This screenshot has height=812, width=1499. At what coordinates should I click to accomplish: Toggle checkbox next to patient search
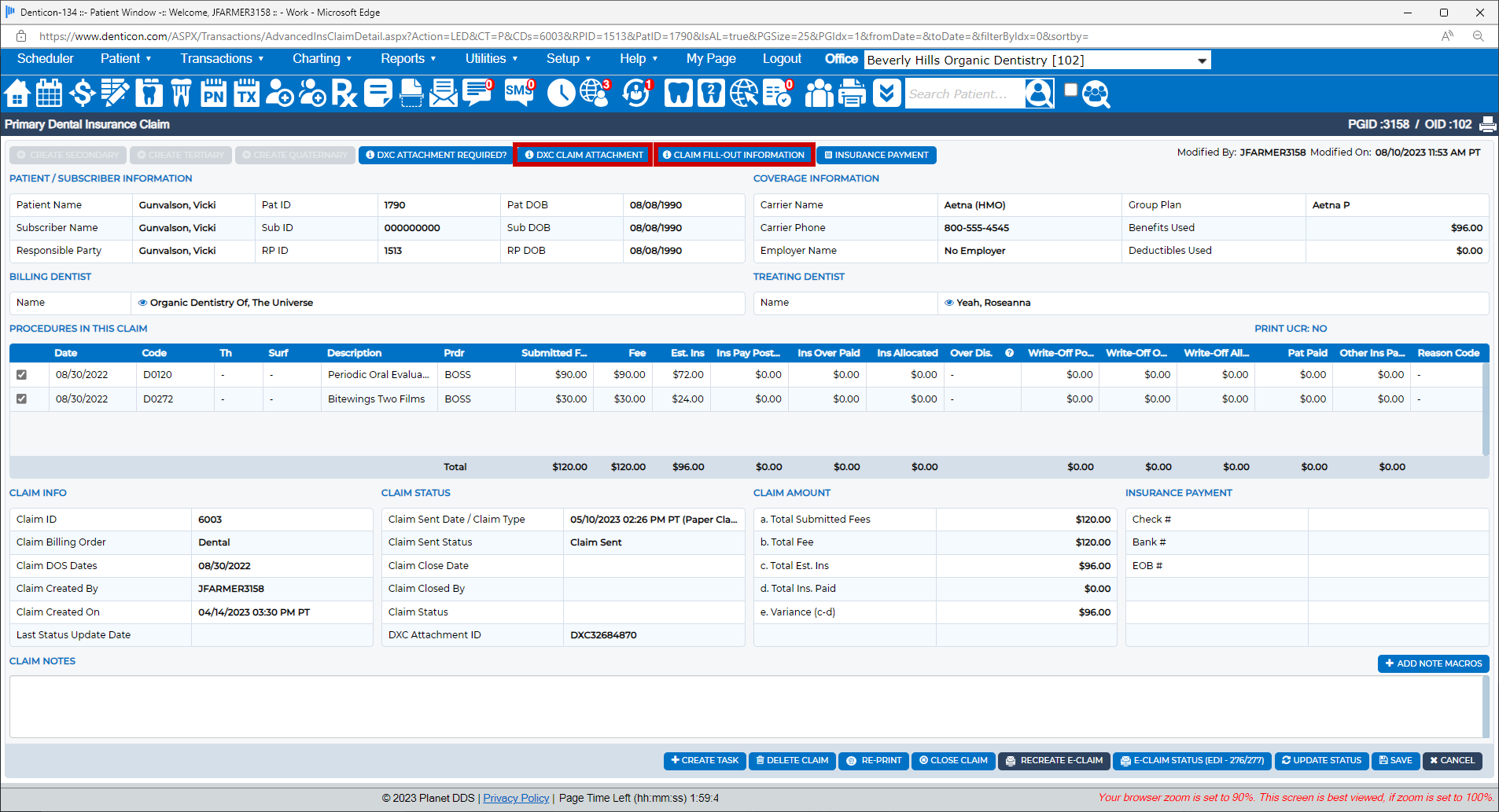tap(1070, 90)
